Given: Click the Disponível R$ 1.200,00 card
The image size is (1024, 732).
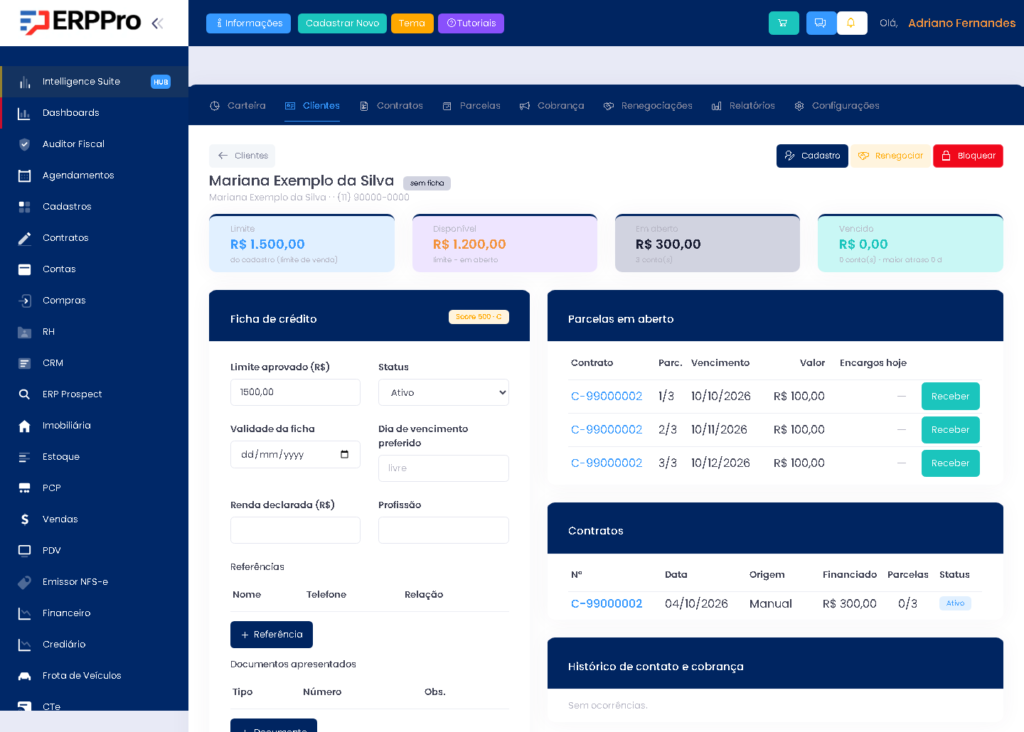Looking at the screenshot, I should point(505,243).
